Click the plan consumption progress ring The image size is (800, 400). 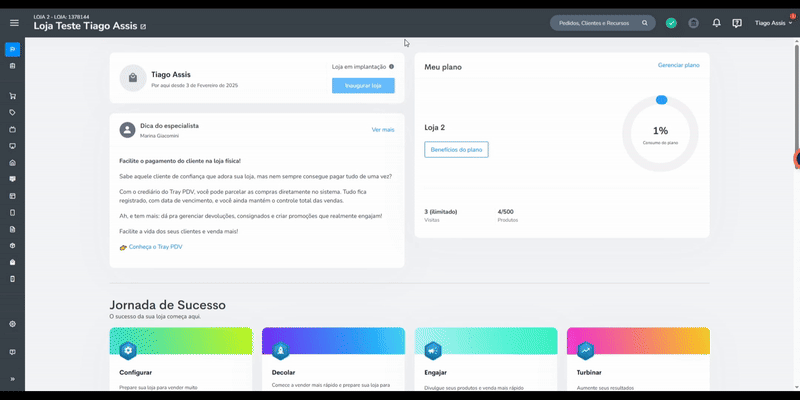660,134
